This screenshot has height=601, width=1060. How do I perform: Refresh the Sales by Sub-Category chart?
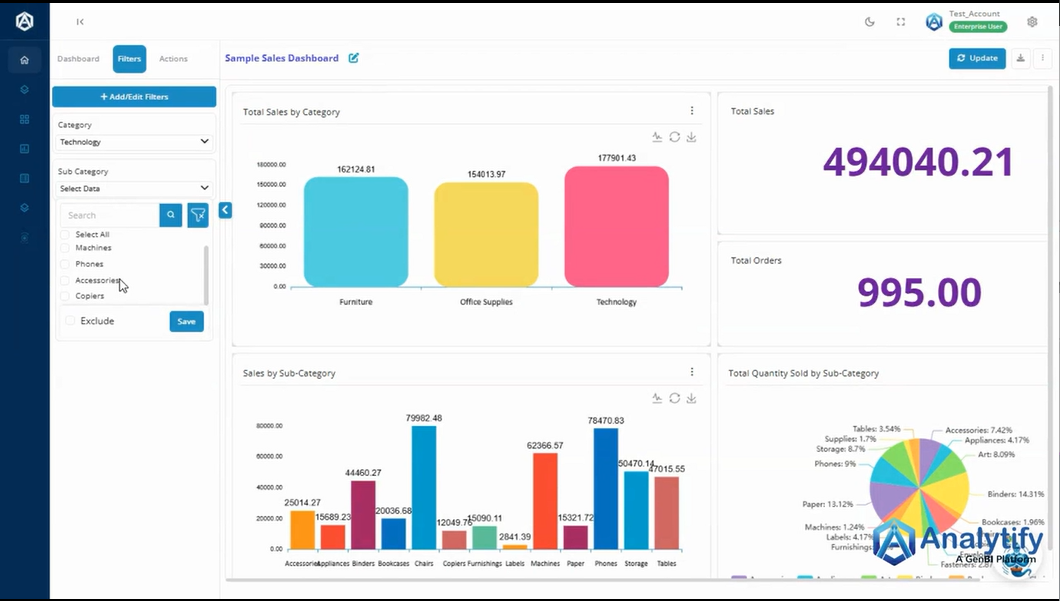point(675,398)
